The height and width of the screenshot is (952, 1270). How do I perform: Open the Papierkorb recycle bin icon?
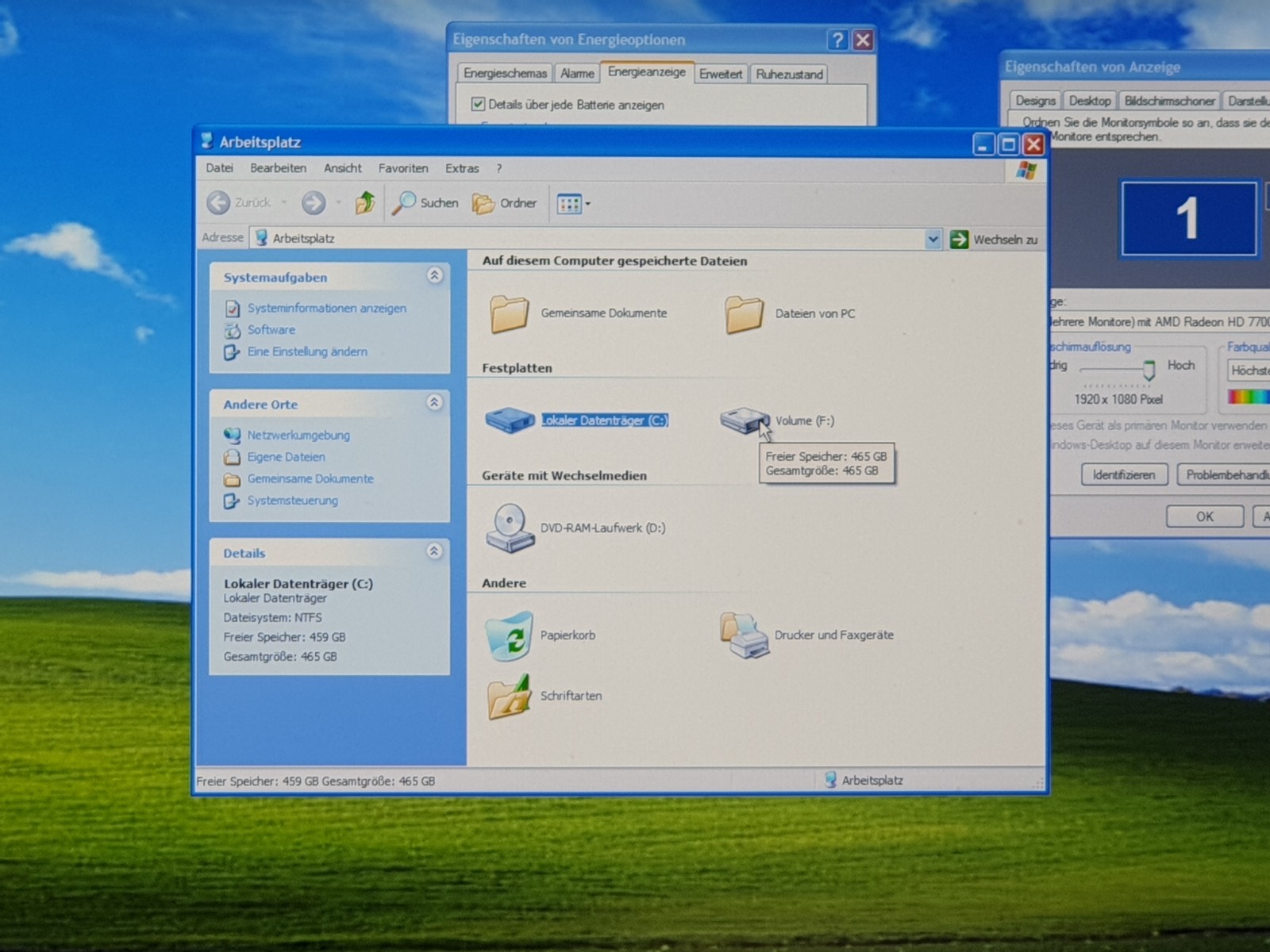(510, 635)
